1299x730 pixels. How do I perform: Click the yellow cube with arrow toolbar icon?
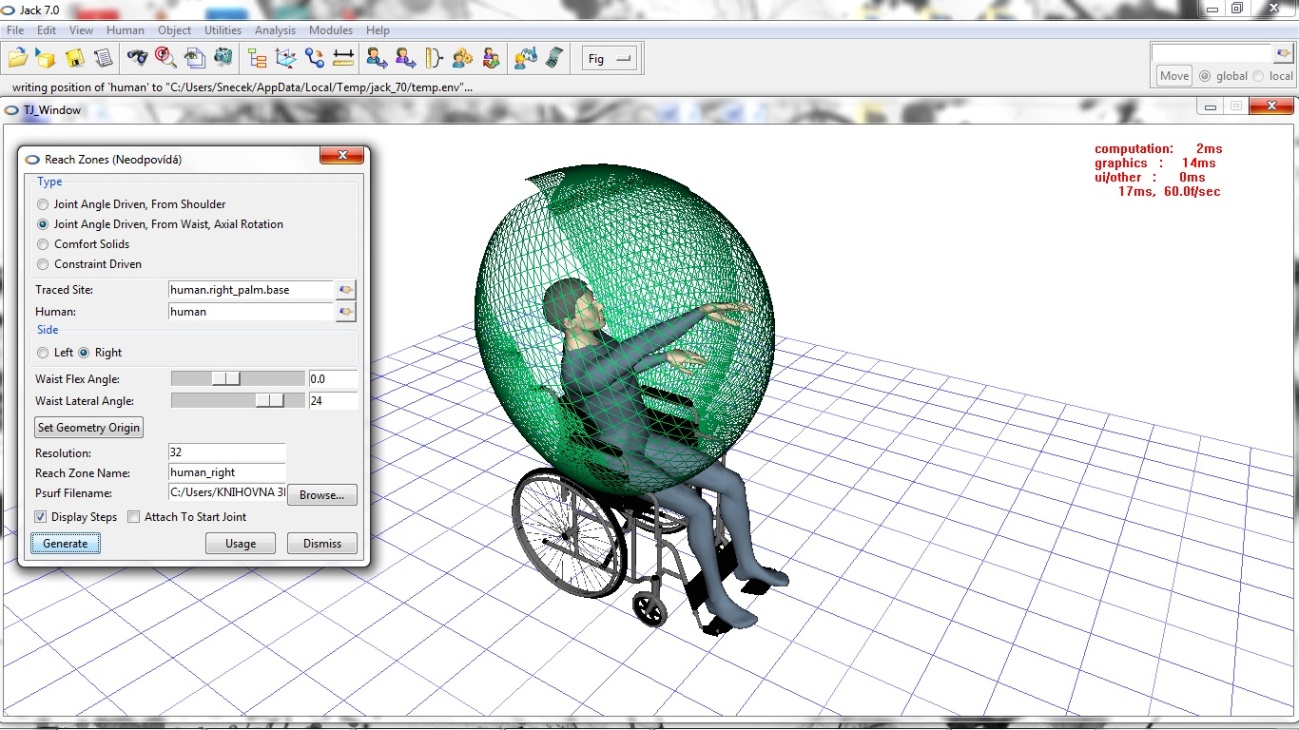(x=46, y=58)
